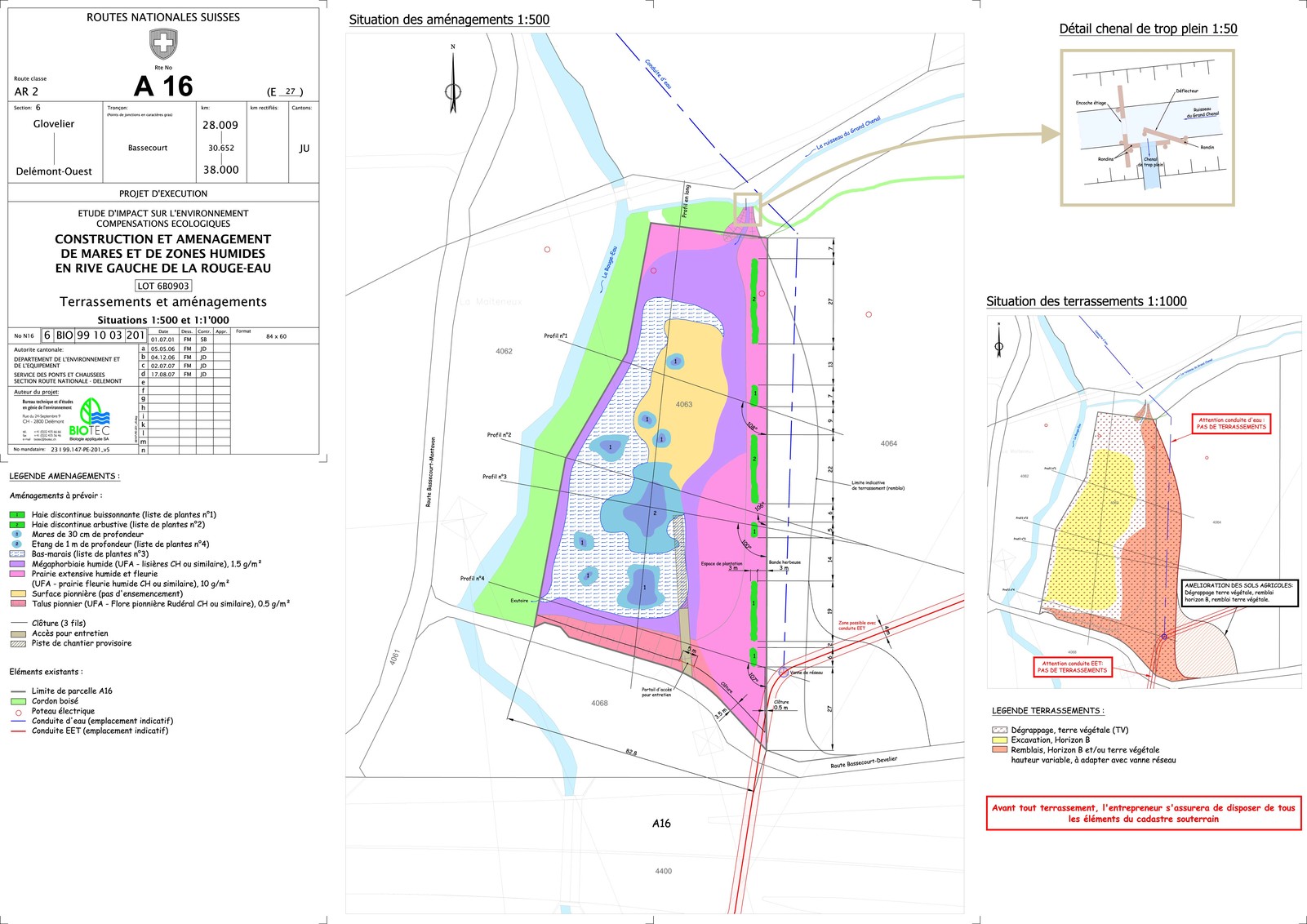Click the Conduite d'eau blue line legend sample

tap(17, 722)
